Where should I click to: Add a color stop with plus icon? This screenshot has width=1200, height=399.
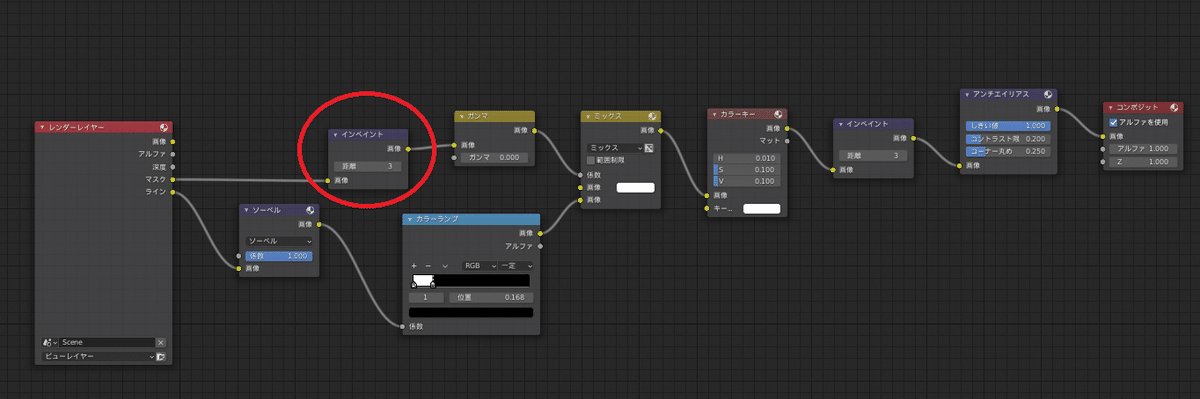click(414, 266)
